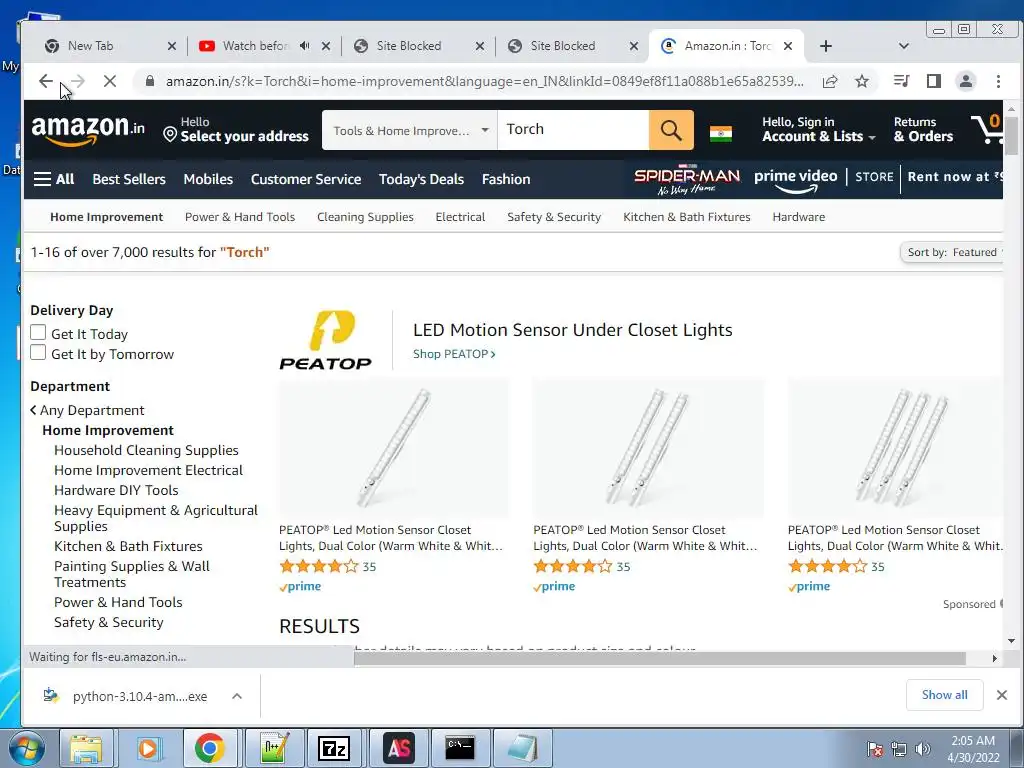Open Returns & Orders
Image resolution: width=1024 pixels, height=768 pixels.
(923, 129)
